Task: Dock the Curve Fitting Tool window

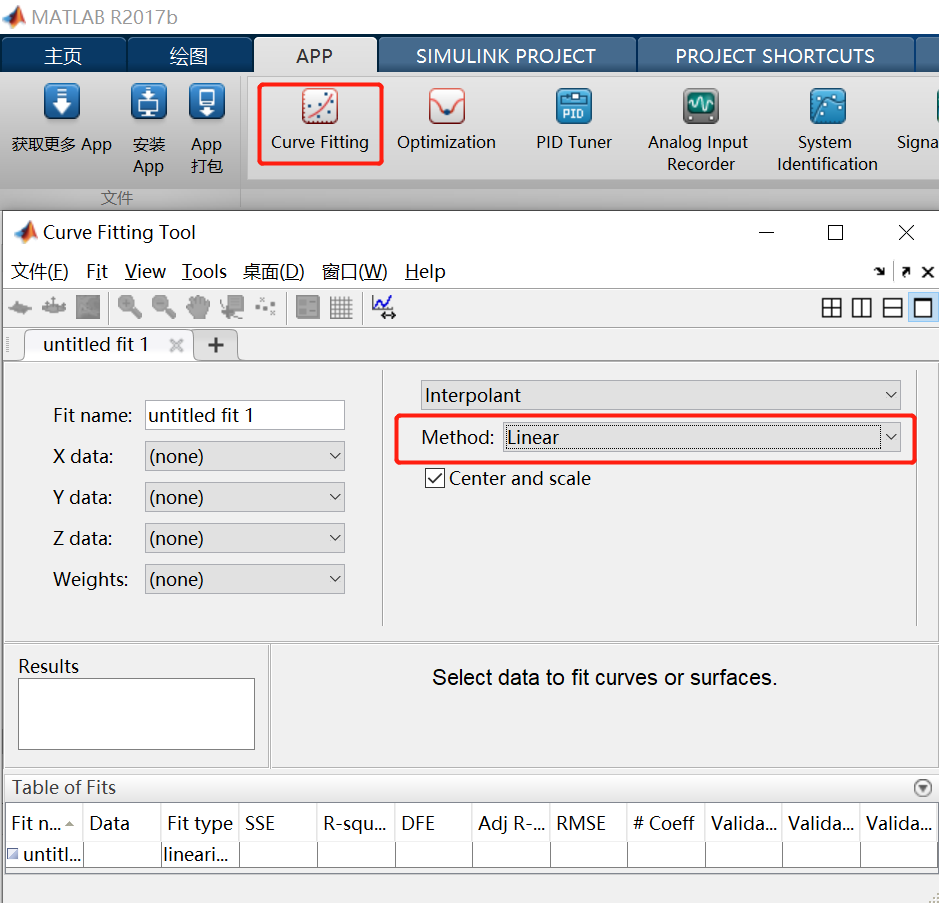Action: 879,272
